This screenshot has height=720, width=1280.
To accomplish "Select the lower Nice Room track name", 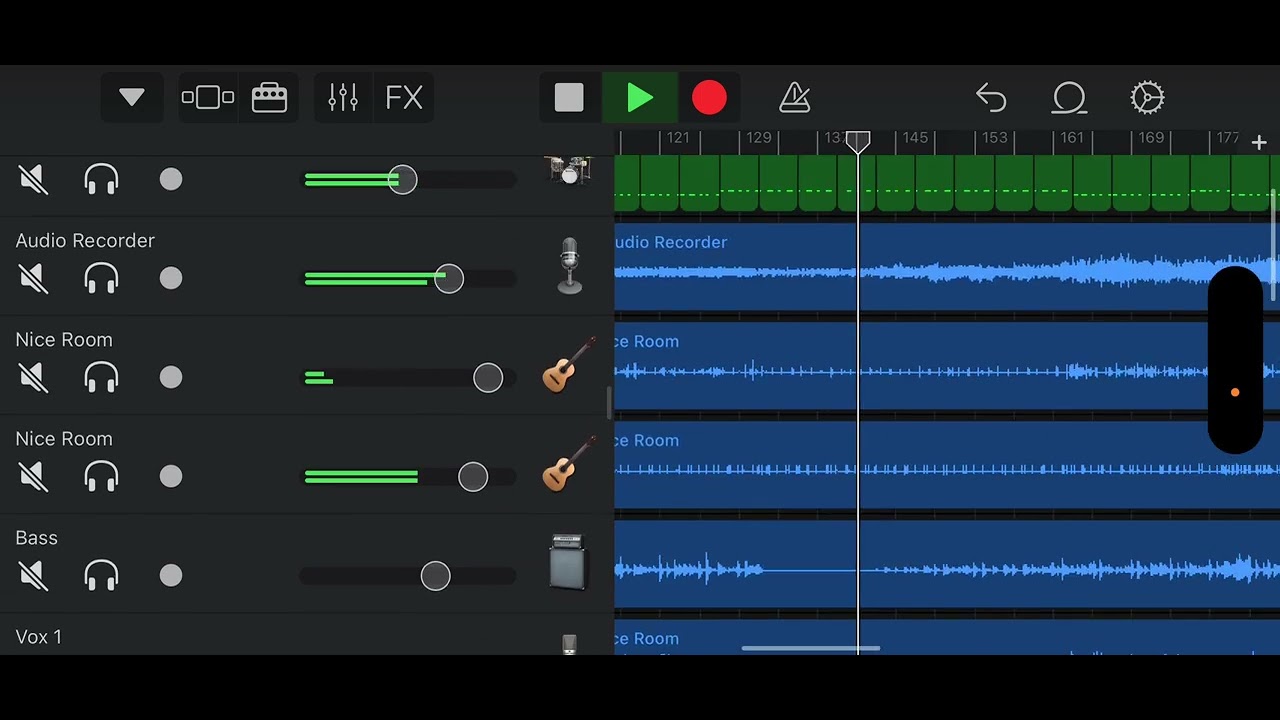I will 64,439.
